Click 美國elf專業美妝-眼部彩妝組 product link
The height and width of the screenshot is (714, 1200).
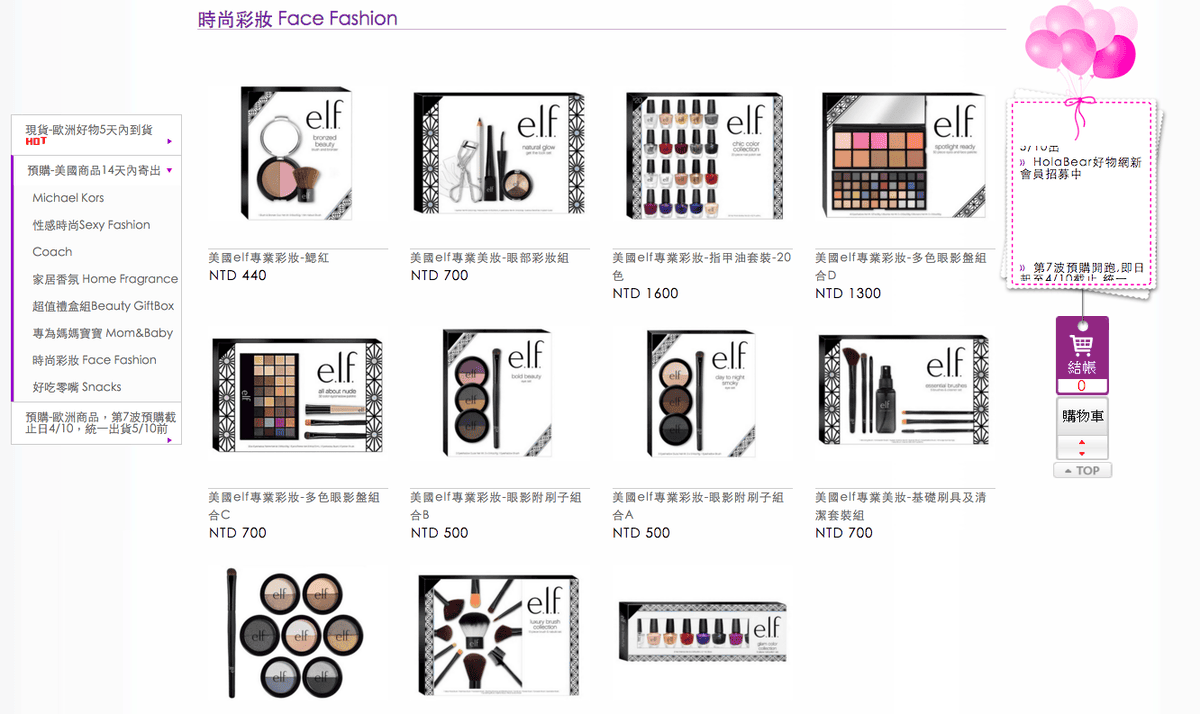pos(490,258)
